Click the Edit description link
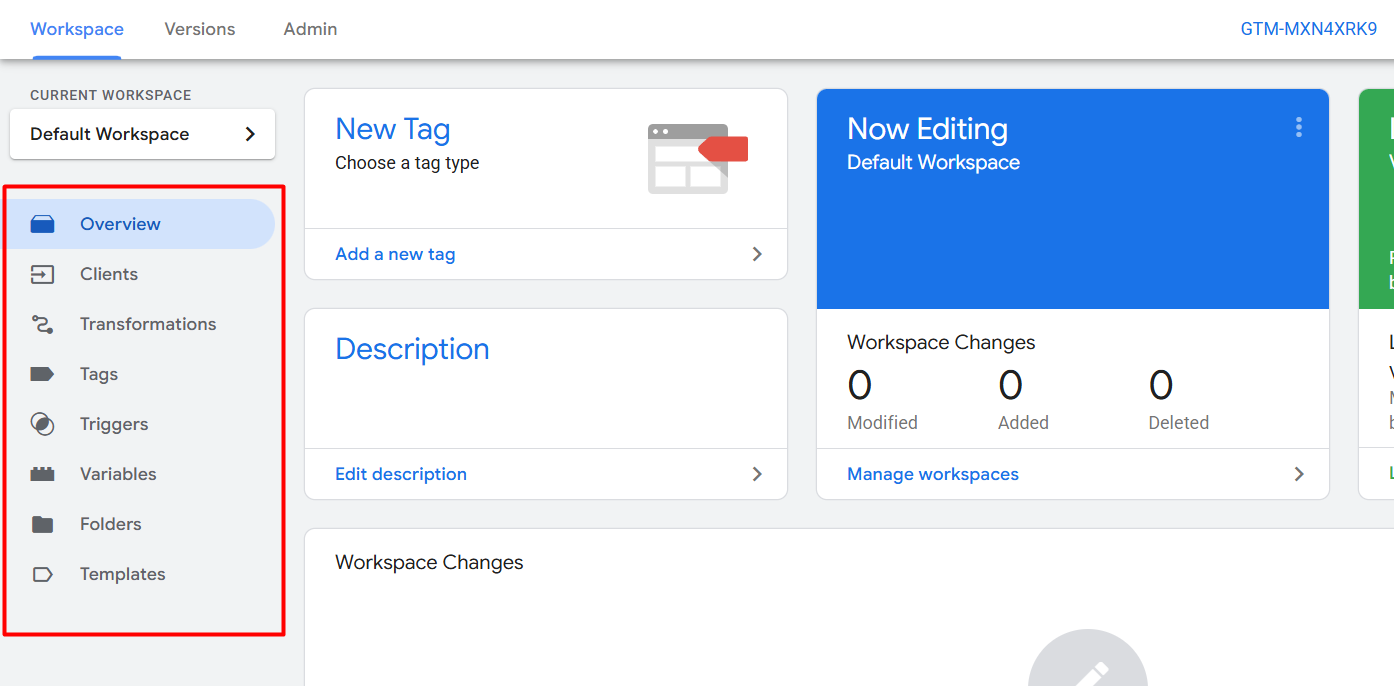Viewport: 1394px width, 686px height. point(401,474)
